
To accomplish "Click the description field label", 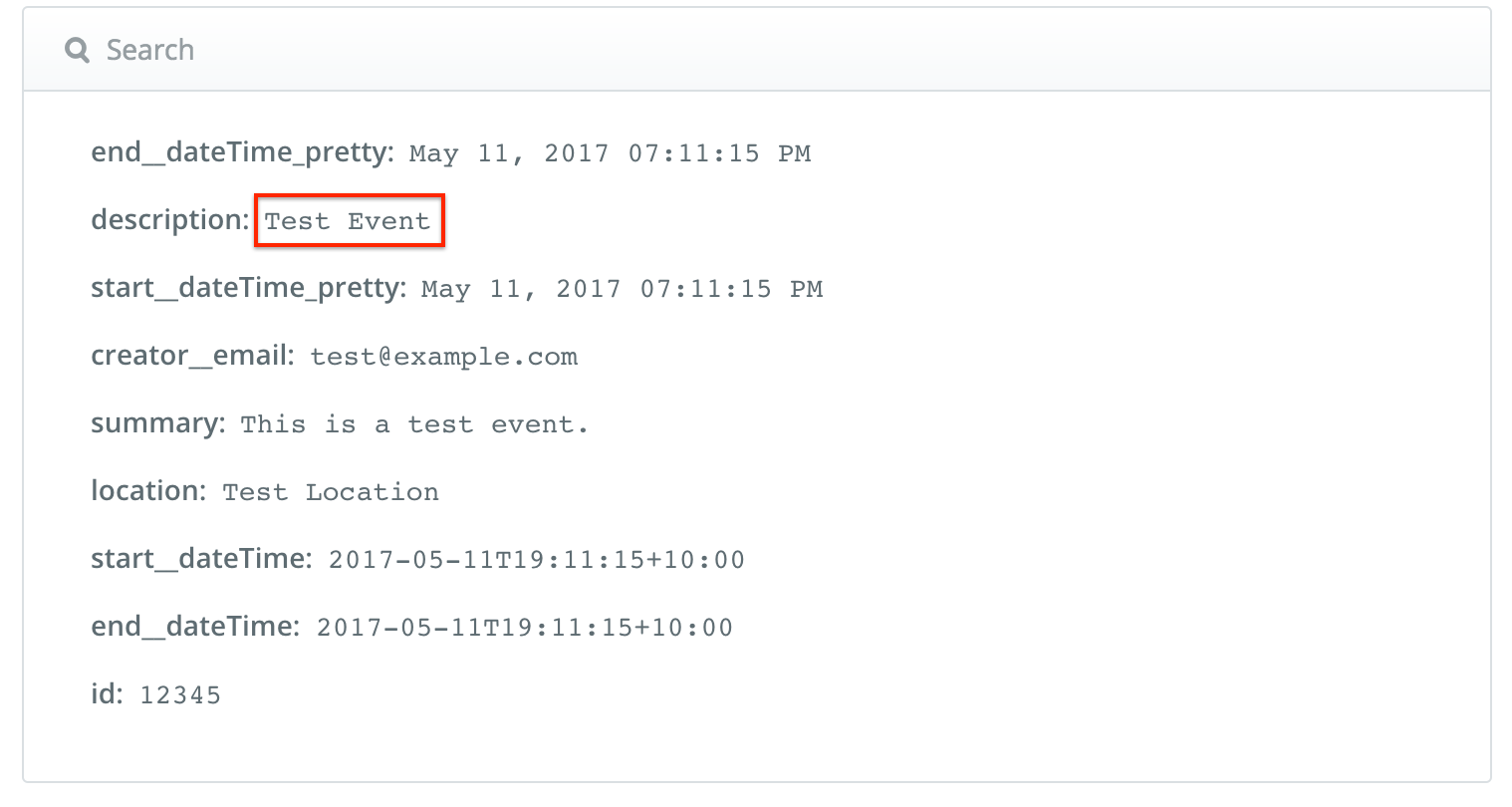I will pyautogui.click(x=170, y=219).
